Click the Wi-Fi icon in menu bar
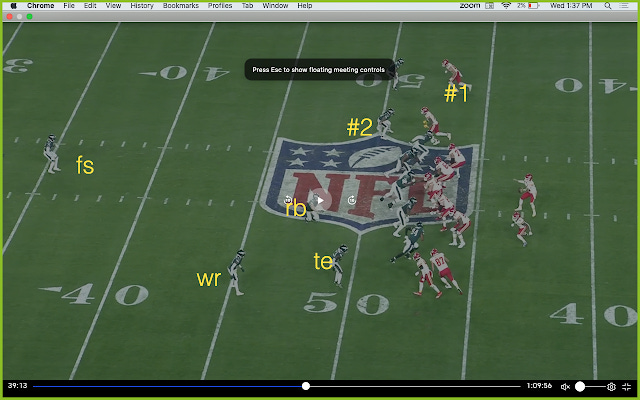The width and height of the screenshot is (640, 400). pos(506,6)
